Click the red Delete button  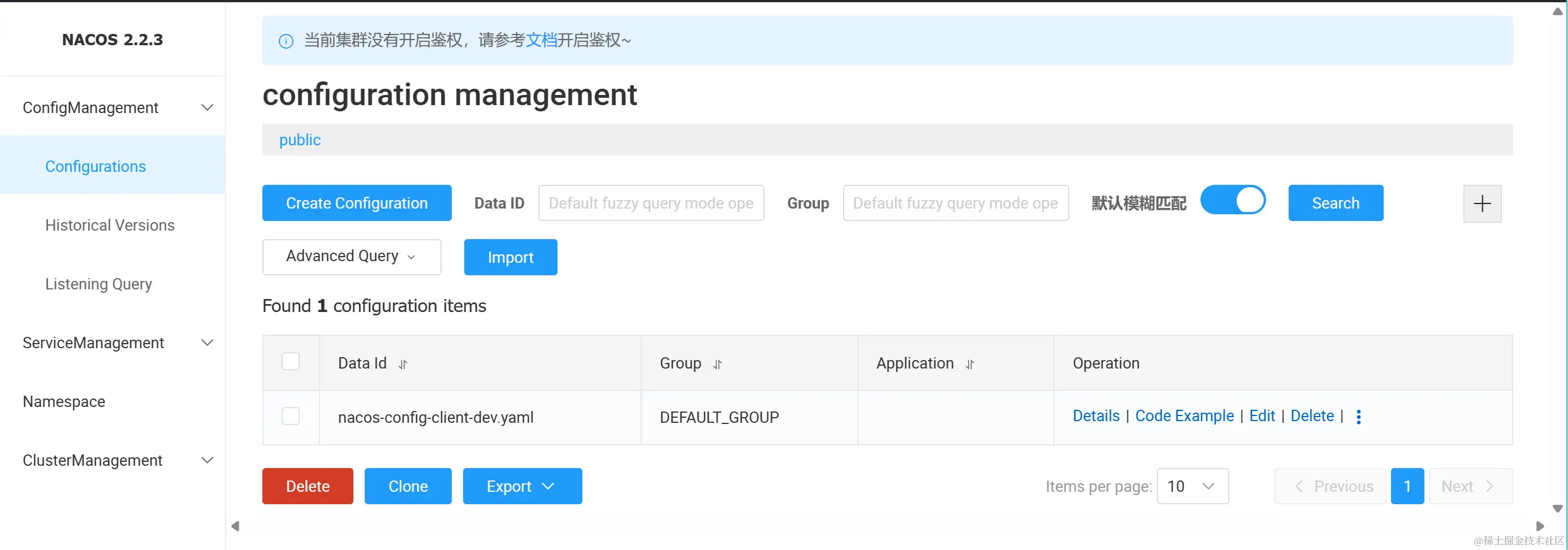tap(308, 486)
